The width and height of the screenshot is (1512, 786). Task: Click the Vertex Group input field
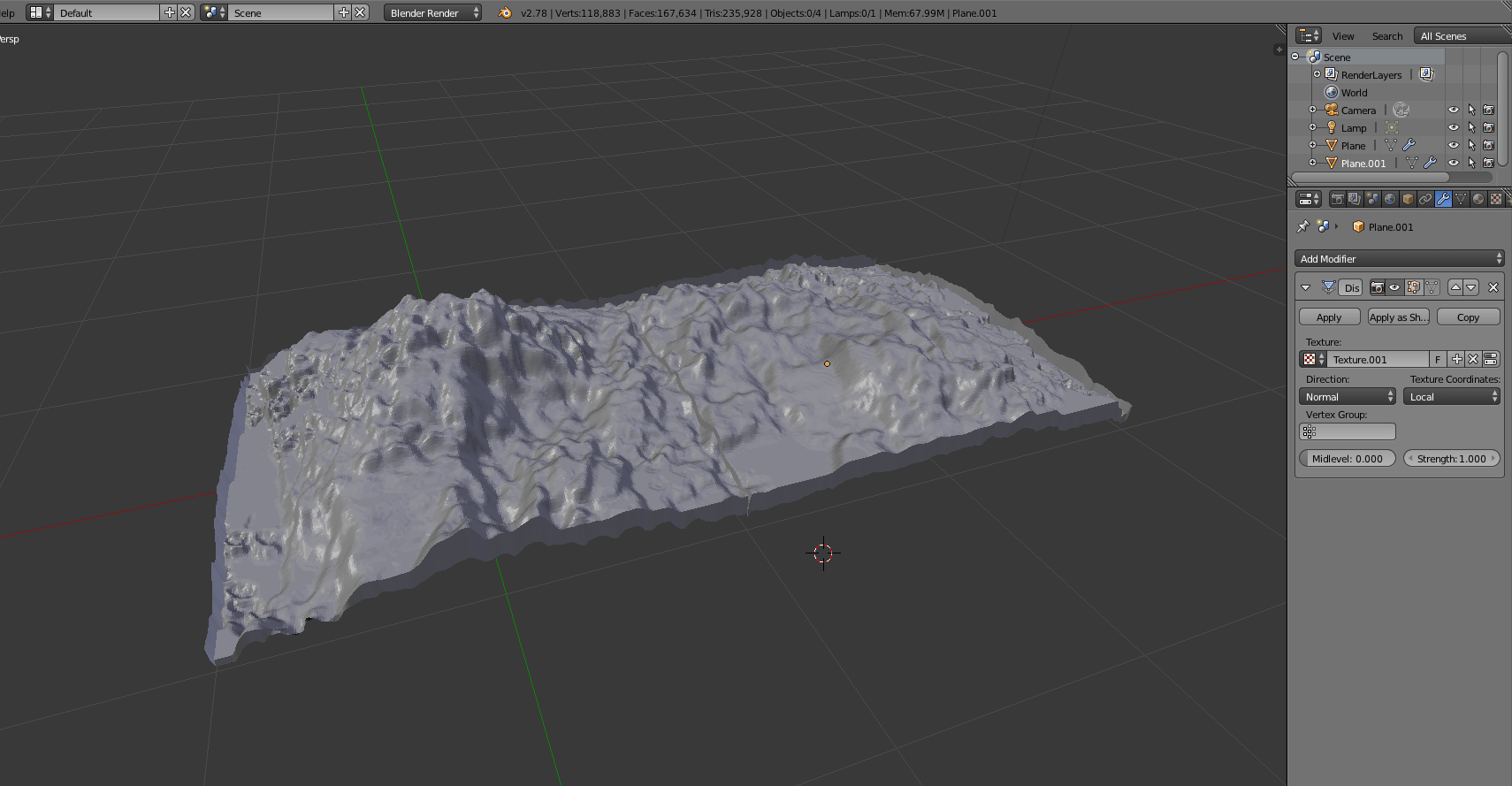(x=1347, y=431)
